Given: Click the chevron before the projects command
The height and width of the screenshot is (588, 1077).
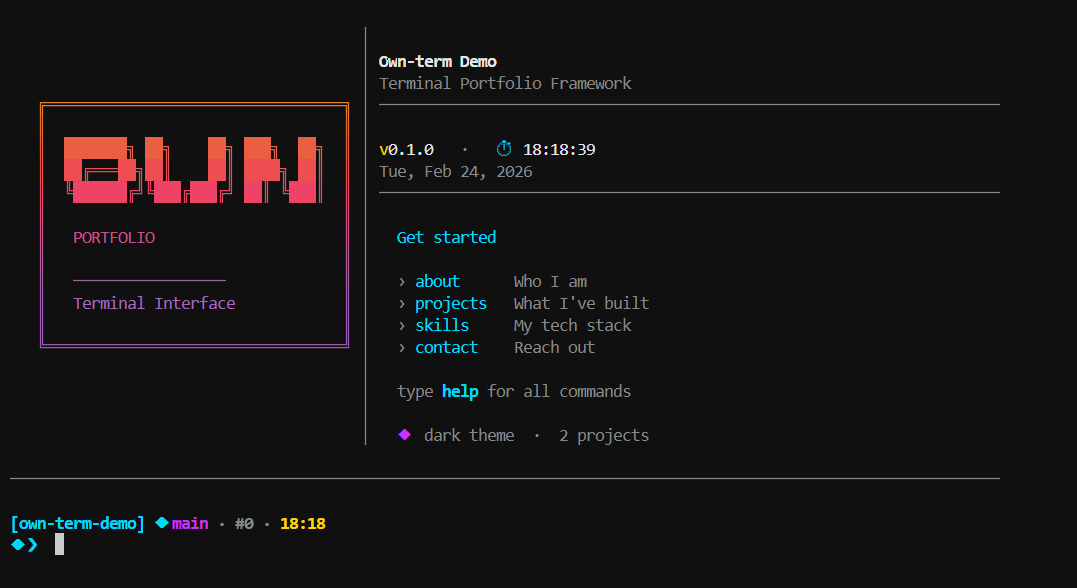Looking at the screenshot, I should click(401, 303).
